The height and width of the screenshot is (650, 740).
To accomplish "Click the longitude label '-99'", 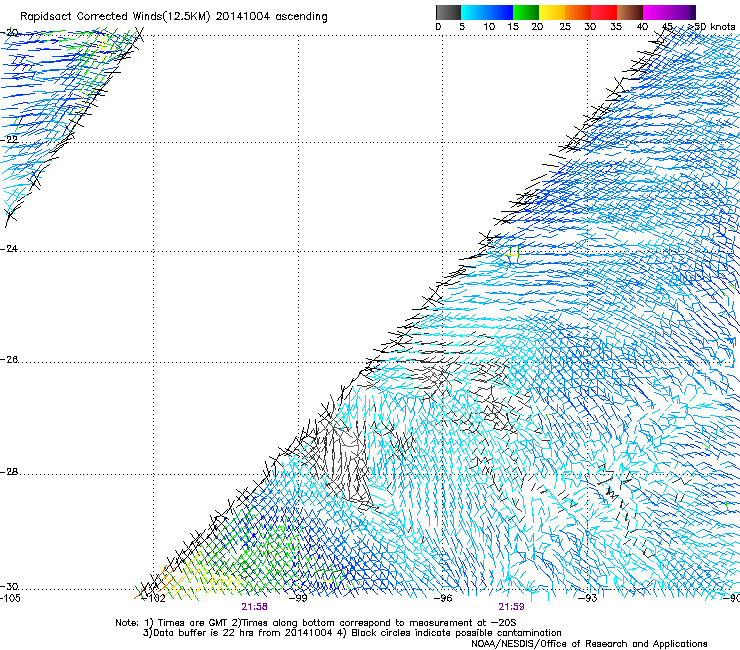I will (x=298, y=598).
